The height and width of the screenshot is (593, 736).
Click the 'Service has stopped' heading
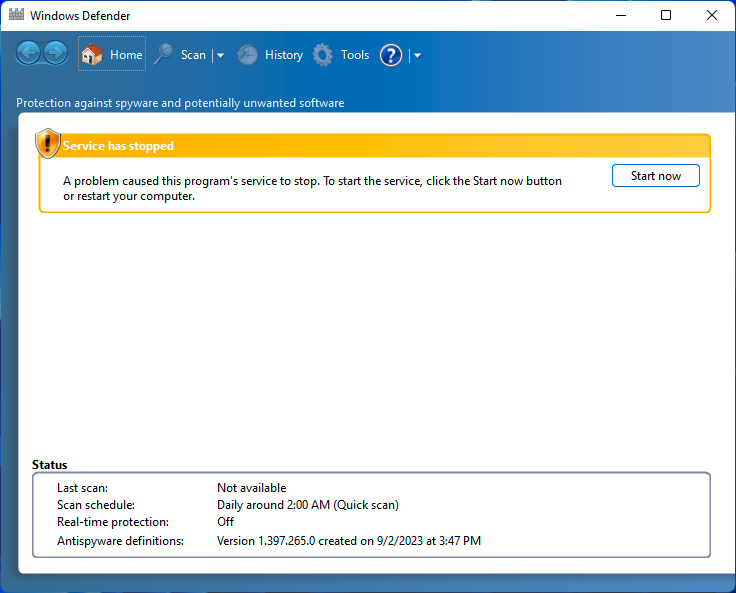coord(118,146)
